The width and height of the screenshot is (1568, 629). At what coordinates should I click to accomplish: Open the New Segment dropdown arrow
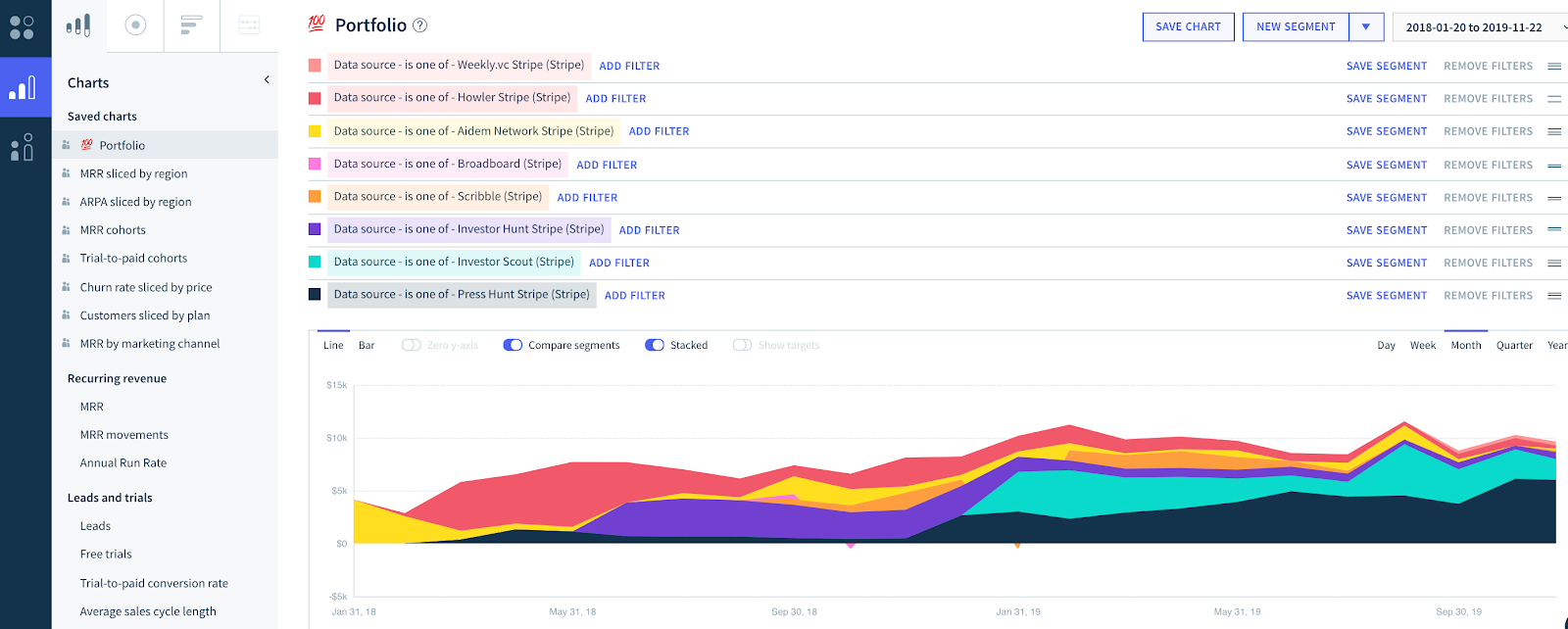tap(1366, 26)
